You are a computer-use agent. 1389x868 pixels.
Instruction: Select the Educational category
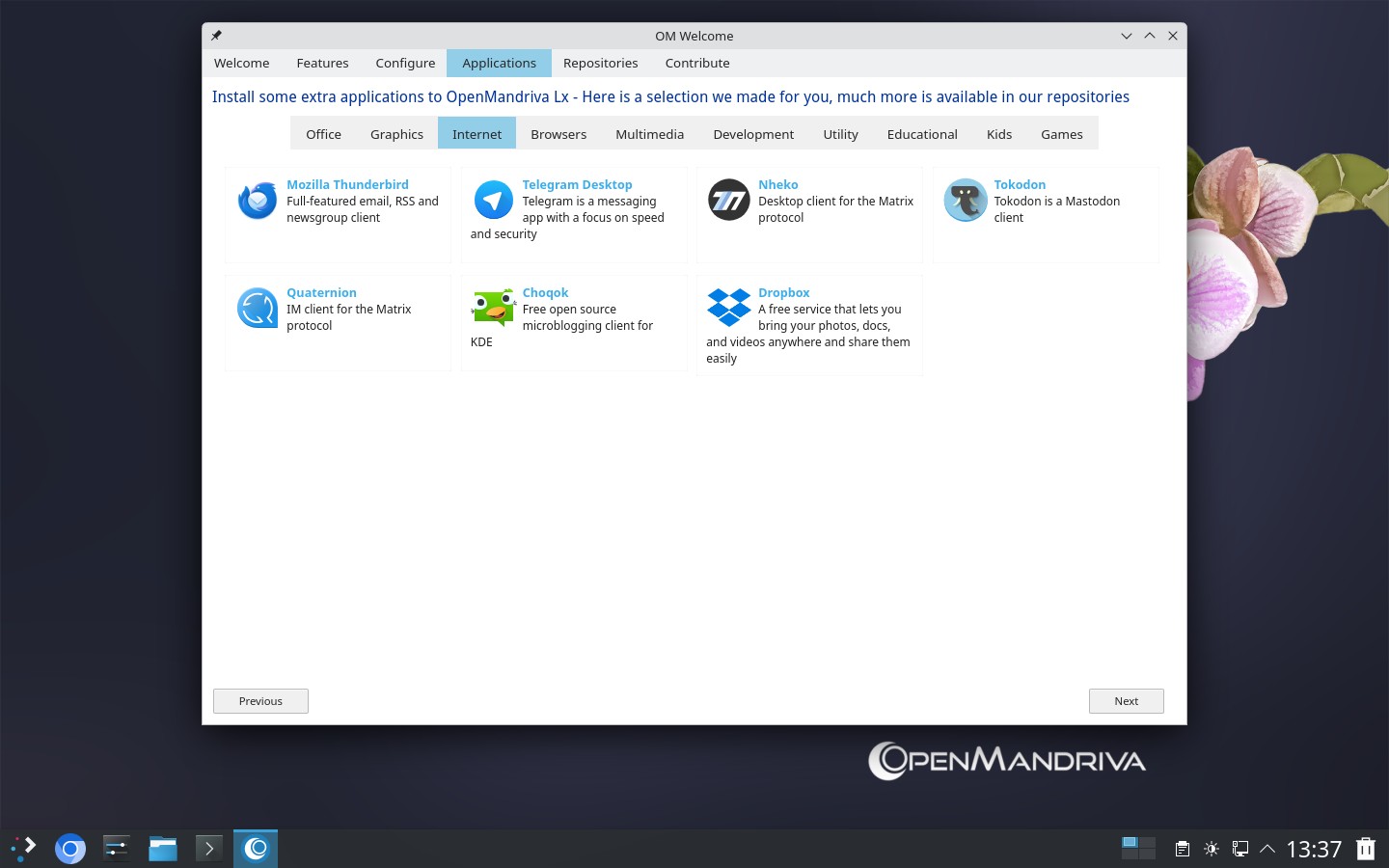click(x=922, y=133)
